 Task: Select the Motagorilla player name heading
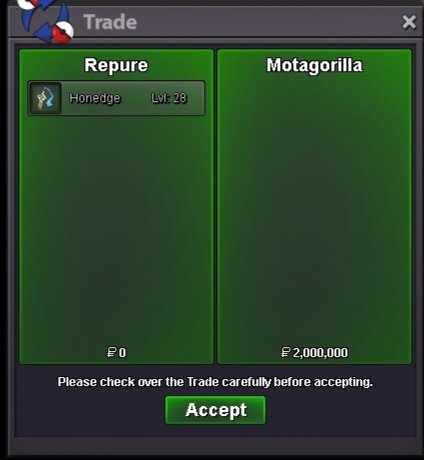click(x=314, y=65)
